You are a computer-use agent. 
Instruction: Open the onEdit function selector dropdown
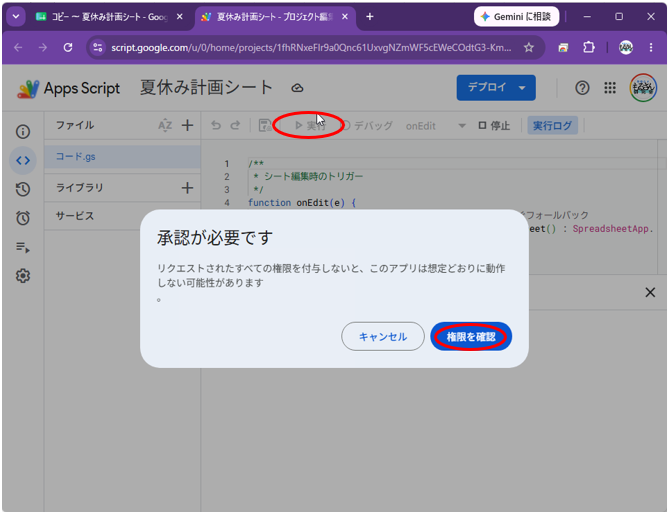(x=435, y=126)
